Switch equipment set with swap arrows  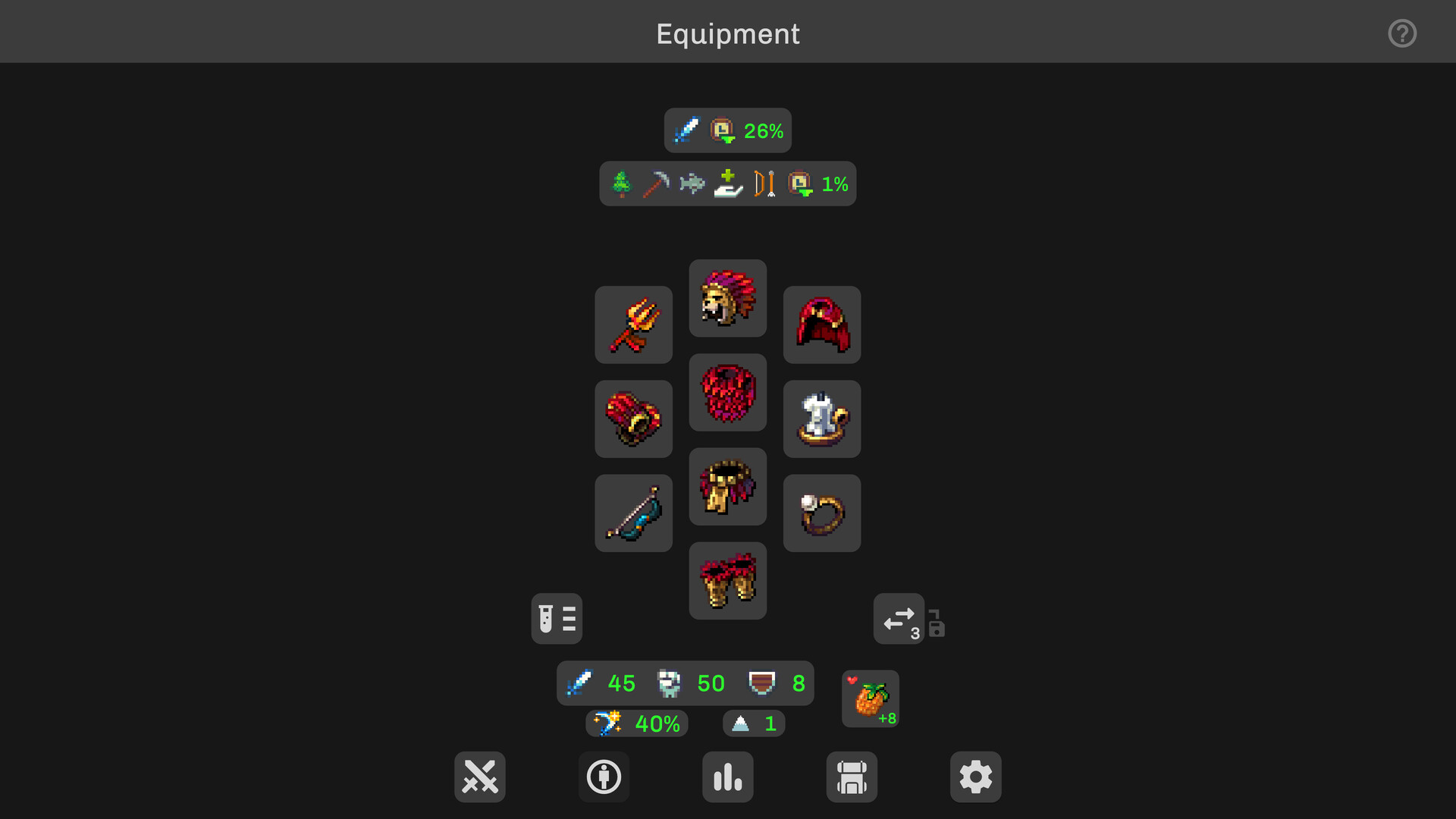point(899,618)
